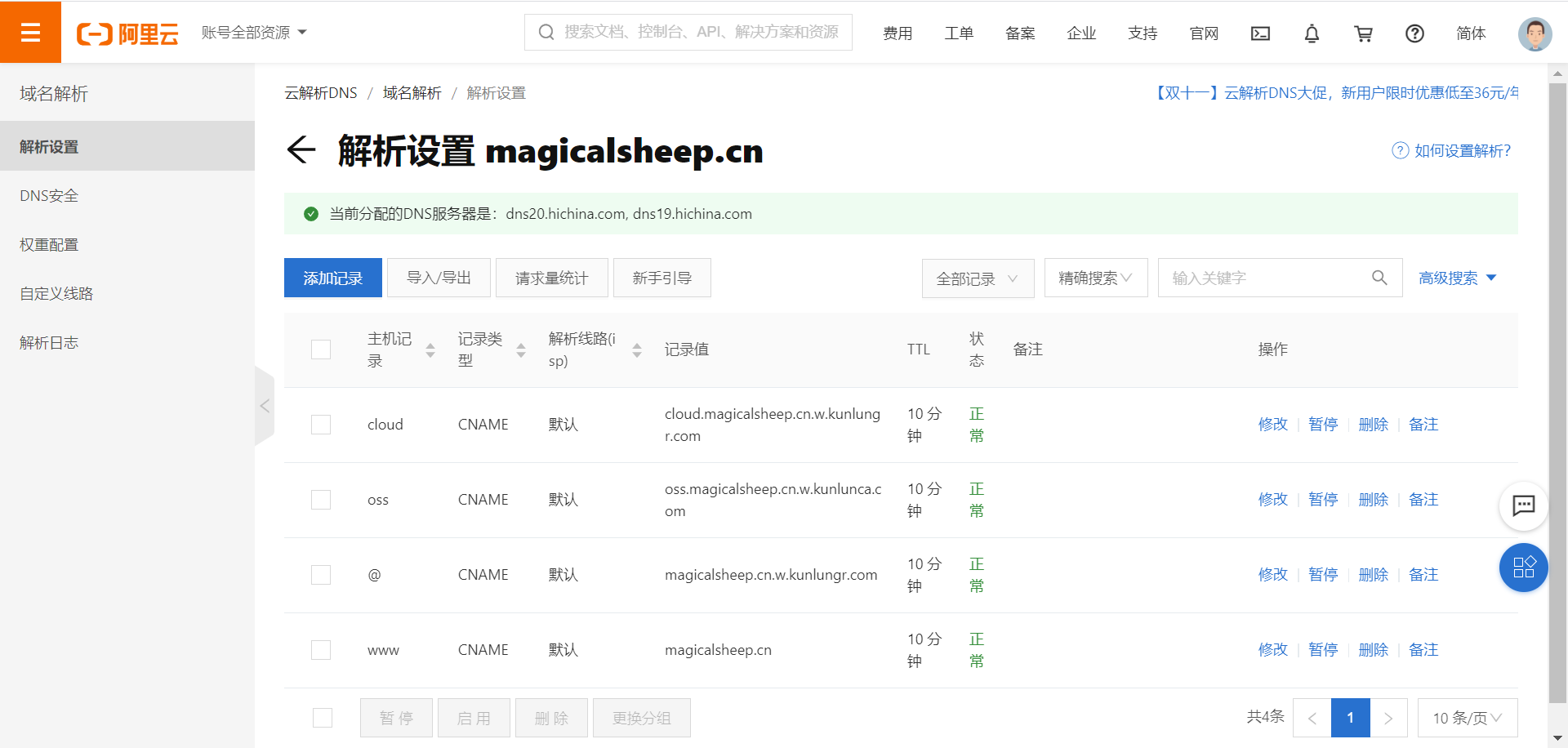Sort by 解析线路(isp) column arrows
The image size is (1568, 748).
pyautogui.click(x=637, y=350)
